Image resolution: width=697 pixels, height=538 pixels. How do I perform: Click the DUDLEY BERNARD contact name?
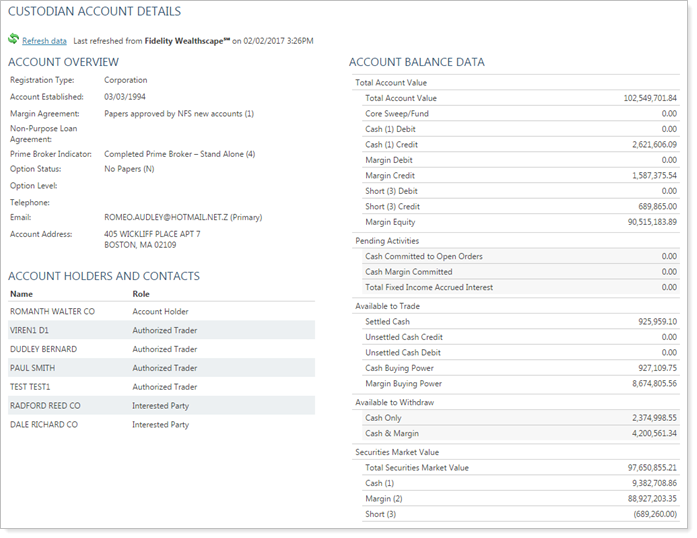point(43,349)
